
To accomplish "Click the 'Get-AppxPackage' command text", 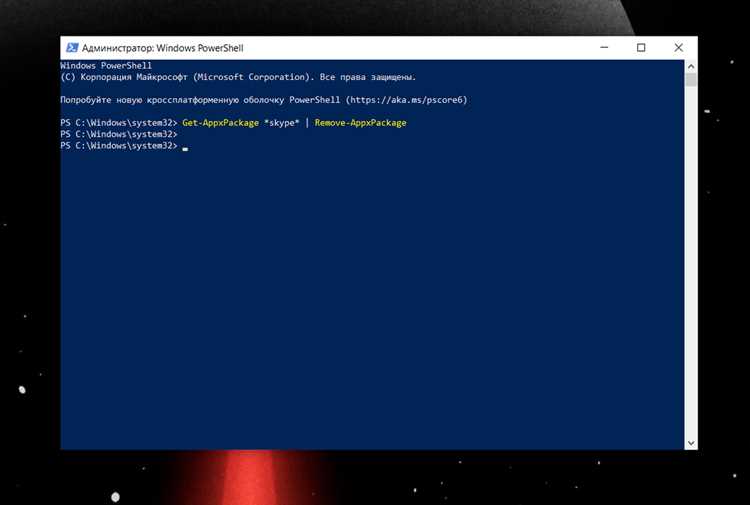I will click(x=221, y=123).
